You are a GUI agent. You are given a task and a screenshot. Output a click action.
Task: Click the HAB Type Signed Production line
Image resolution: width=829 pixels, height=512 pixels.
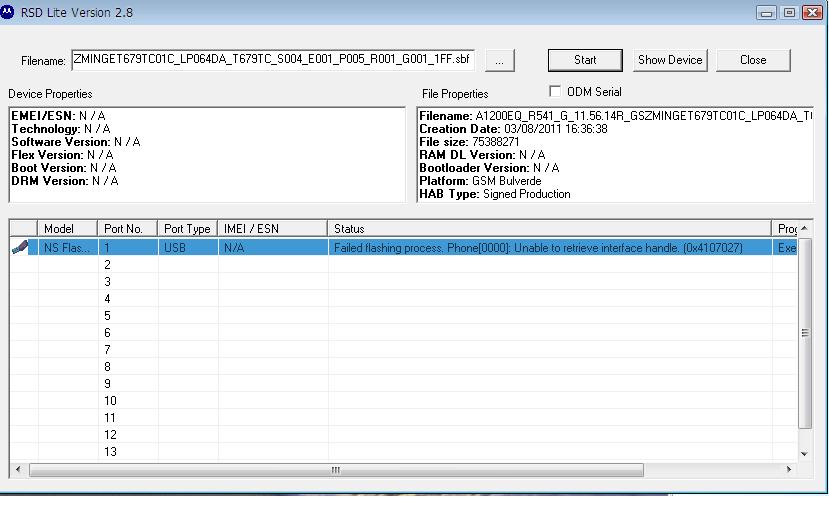pos(495,194)
